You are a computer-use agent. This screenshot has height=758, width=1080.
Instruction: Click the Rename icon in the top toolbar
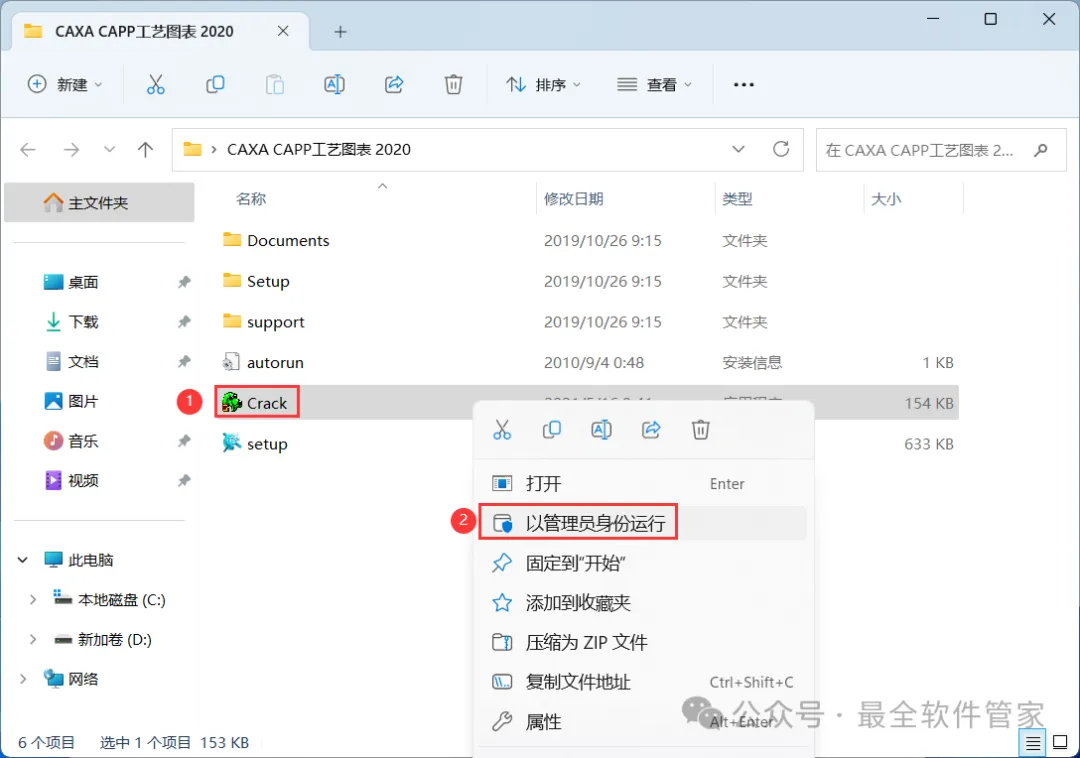point(334,85)
